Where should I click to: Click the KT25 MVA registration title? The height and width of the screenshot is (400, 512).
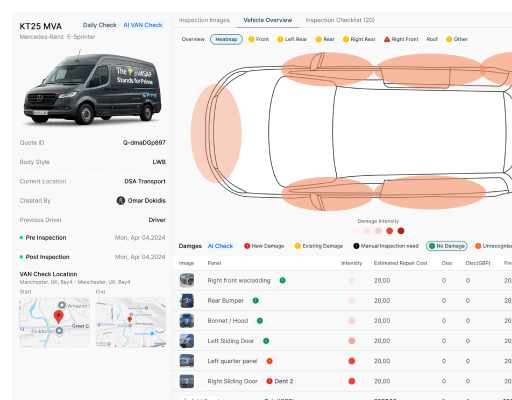click(x=41, y=26)
